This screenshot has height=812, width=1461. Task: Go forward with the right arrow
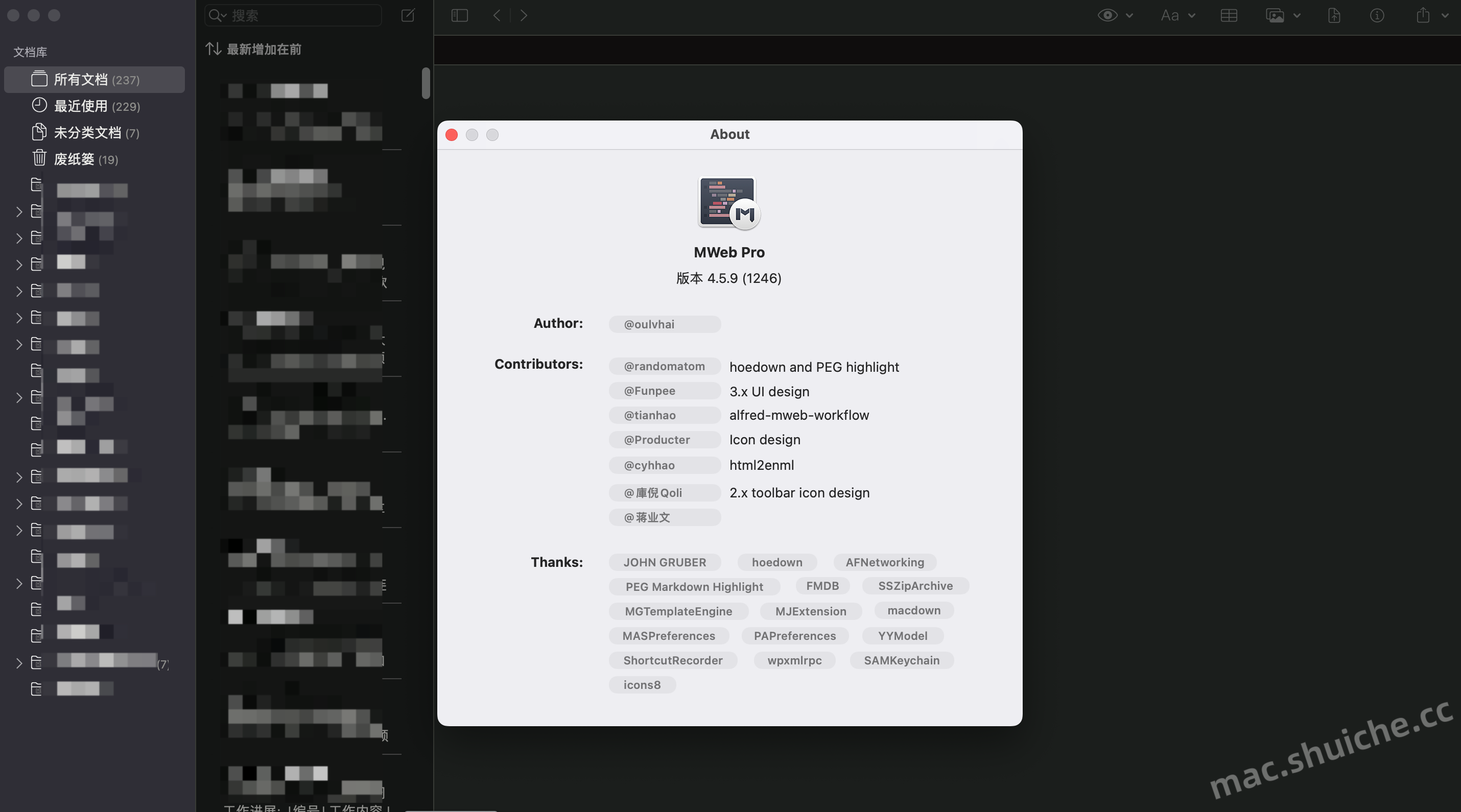(524, 15)
